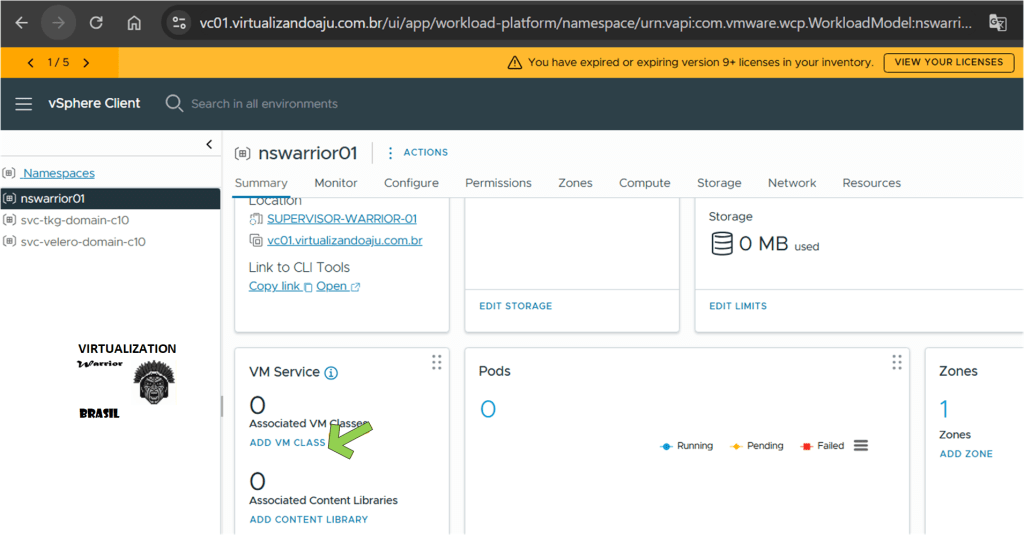Click the drag handle on Pods card
This screenshot has height=535, width=1024.
click(x=896, y=362)
